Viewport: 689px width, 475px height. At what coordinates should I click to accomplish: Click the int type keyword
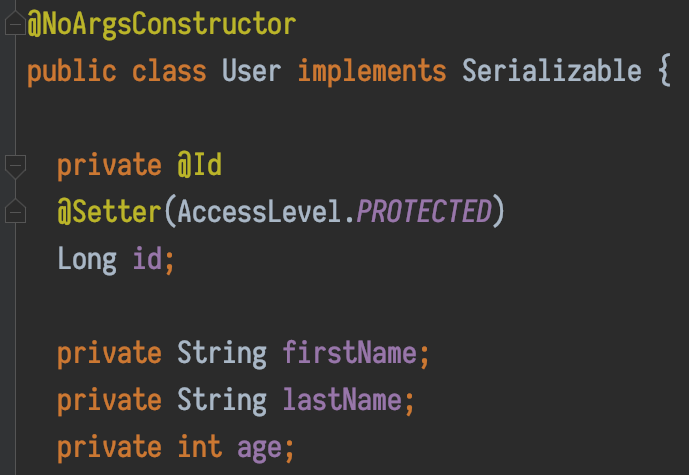(x=200, y=448)
